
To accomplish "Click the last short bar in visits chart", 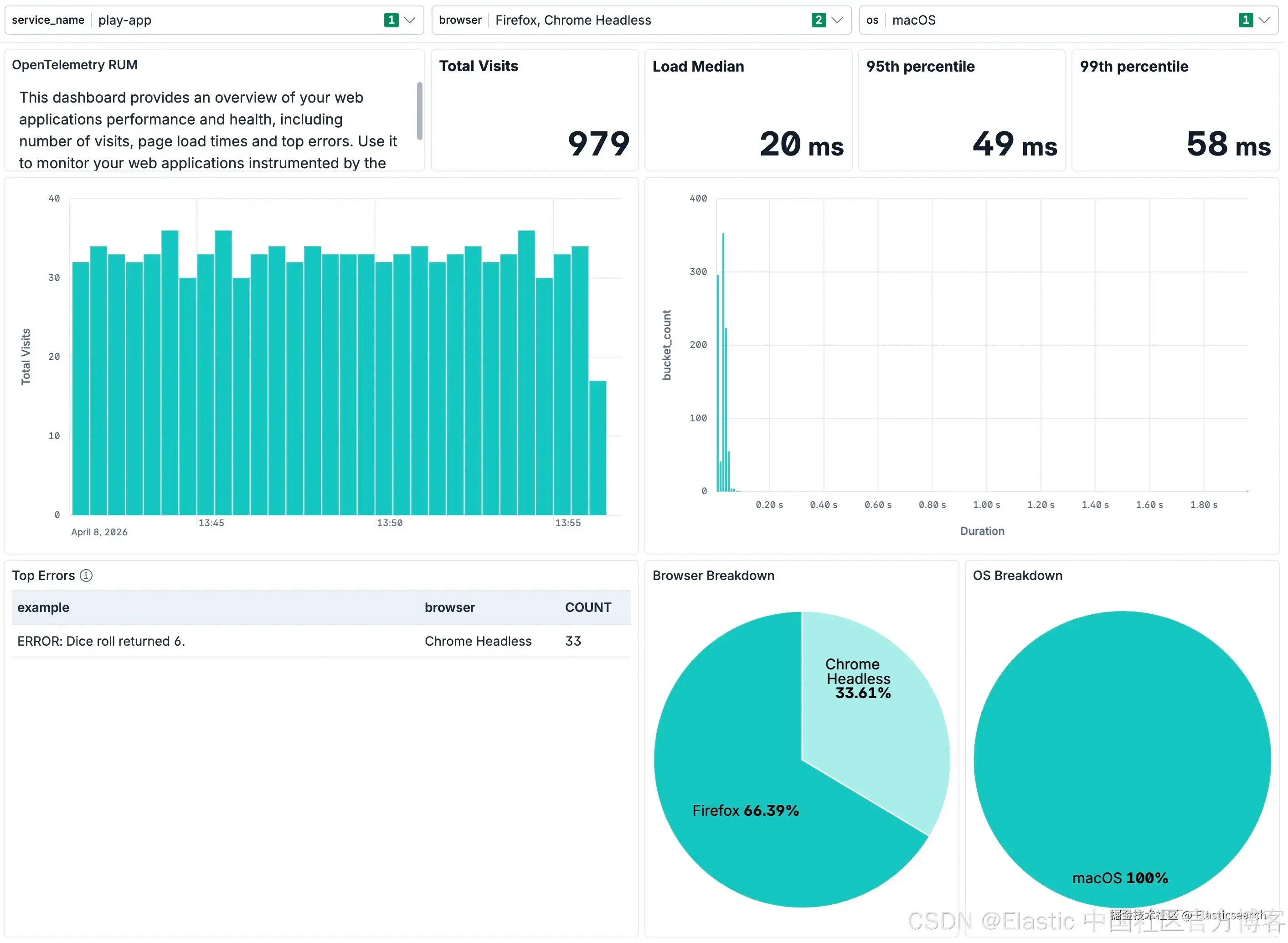I will pyautogui.click(x=598, y=448).
